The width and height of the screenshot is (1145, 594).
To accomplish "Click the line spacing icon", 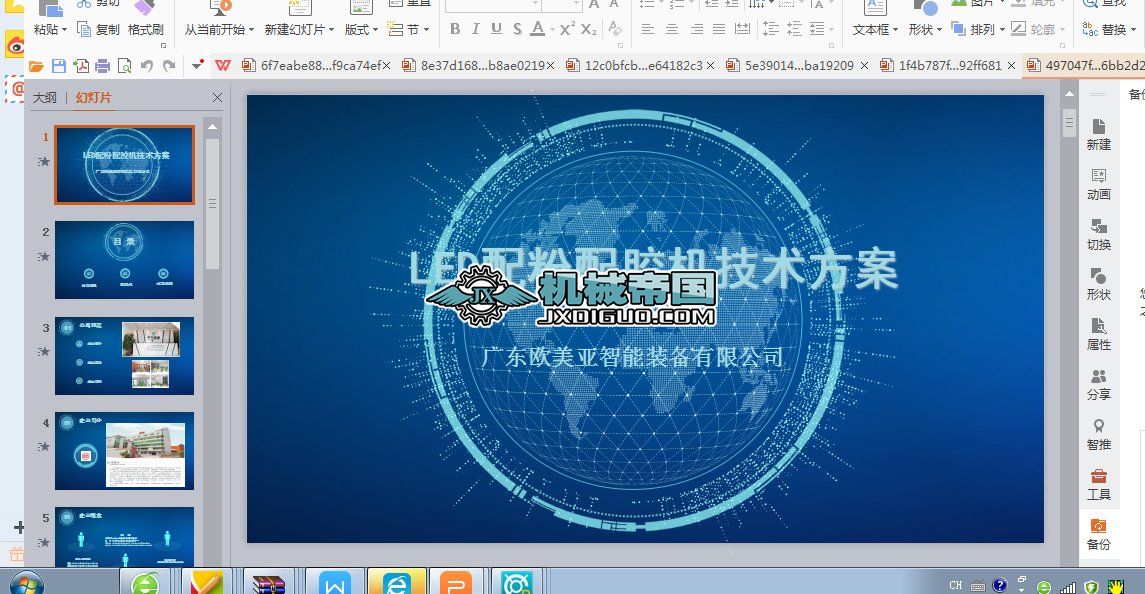I will tap(770, 29).
